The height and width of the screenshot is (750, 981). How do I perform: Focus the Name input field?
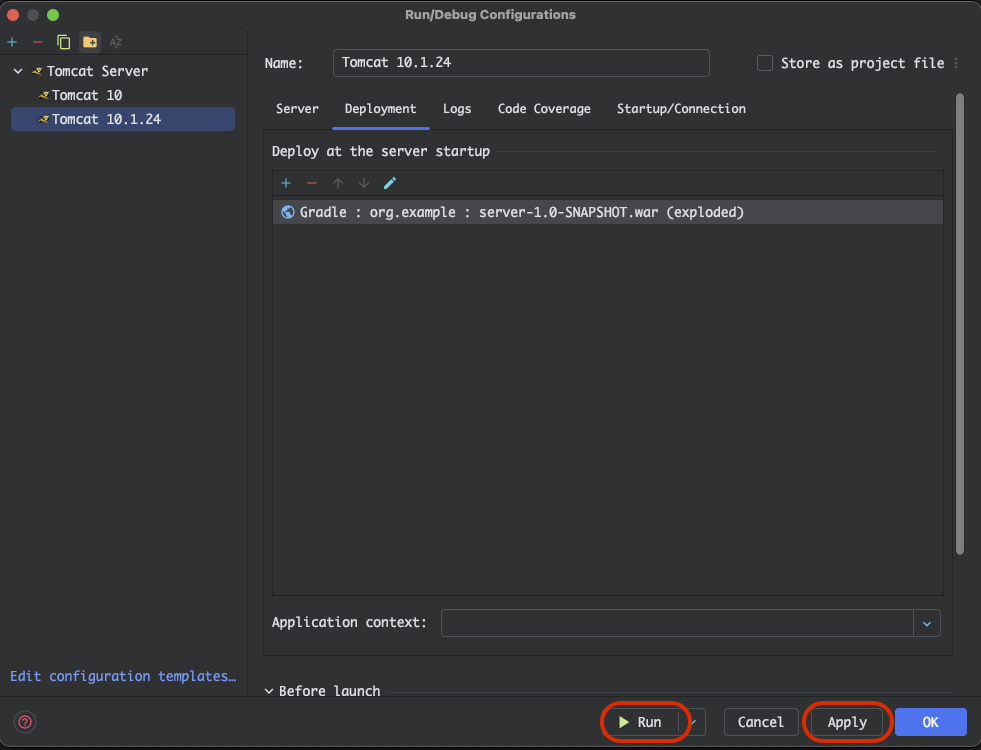(x=521, y=63)
